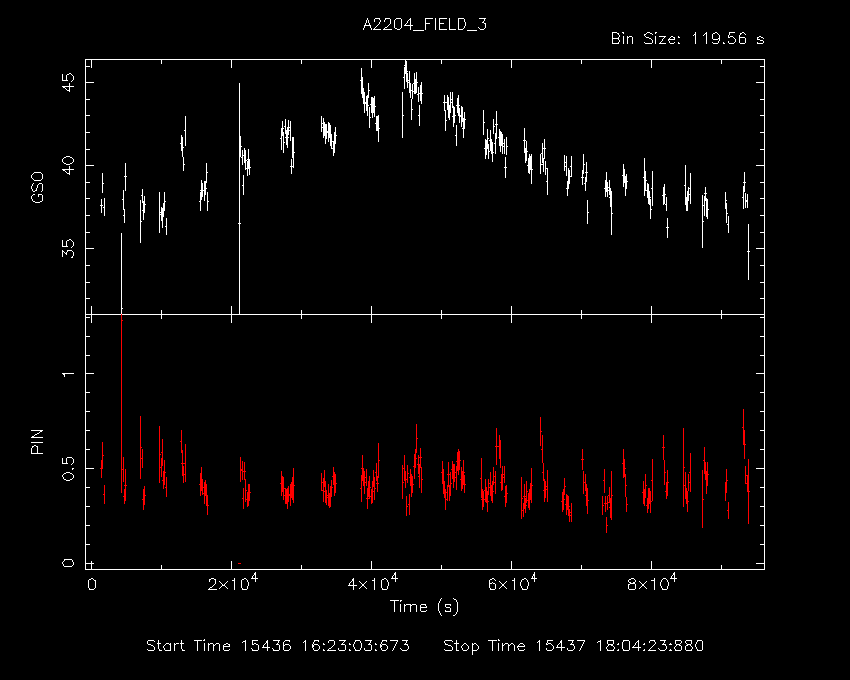The width and height of the screenshot is (850, 680).
Task: Click the 1 tick label on PIN axis
Action: [x=68, y=374]
